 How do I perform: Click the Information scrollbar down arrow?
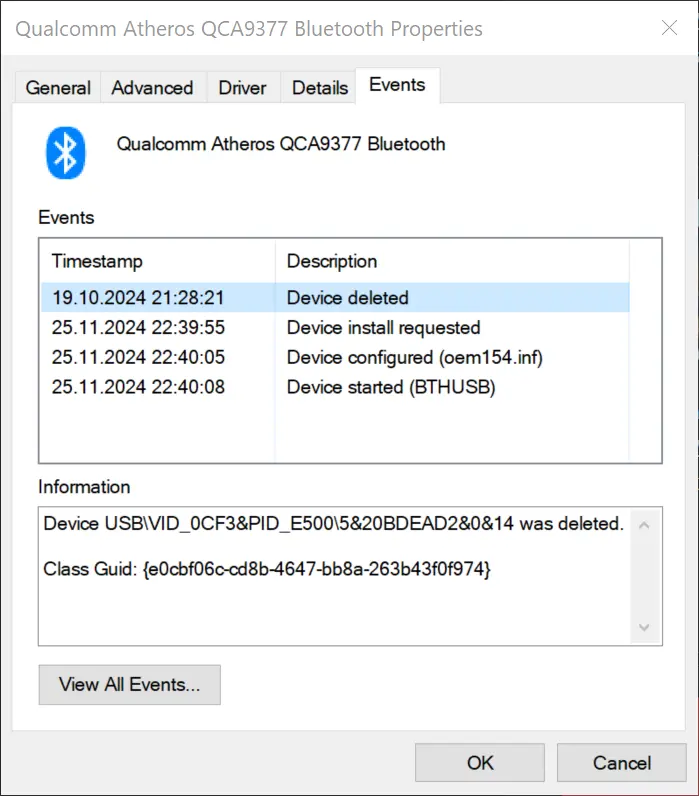tap(644, 627)
